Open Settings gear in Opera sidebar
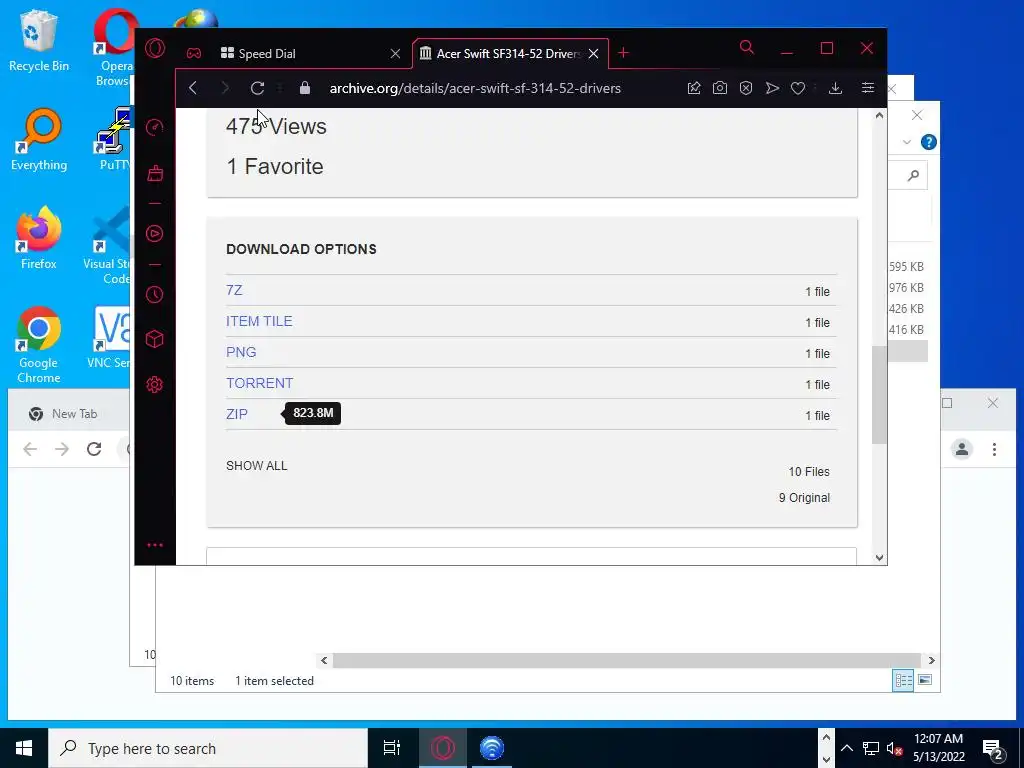This screenshot has height=768, width=1024. [x=155, y=385]
